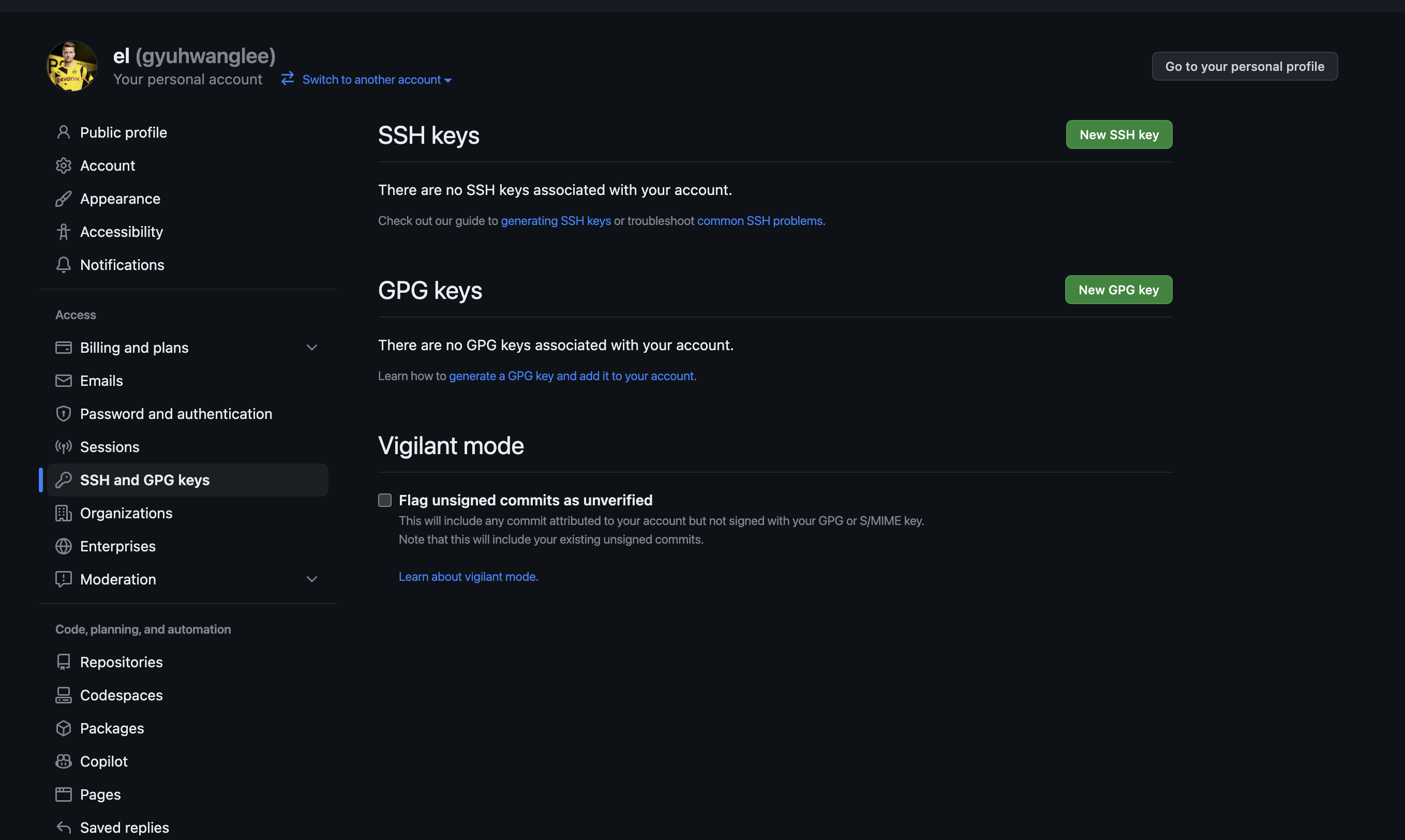This screenshot has width=1405, height=840.
Task: Select SSH and GPG keys item
Action: [188, 480]
